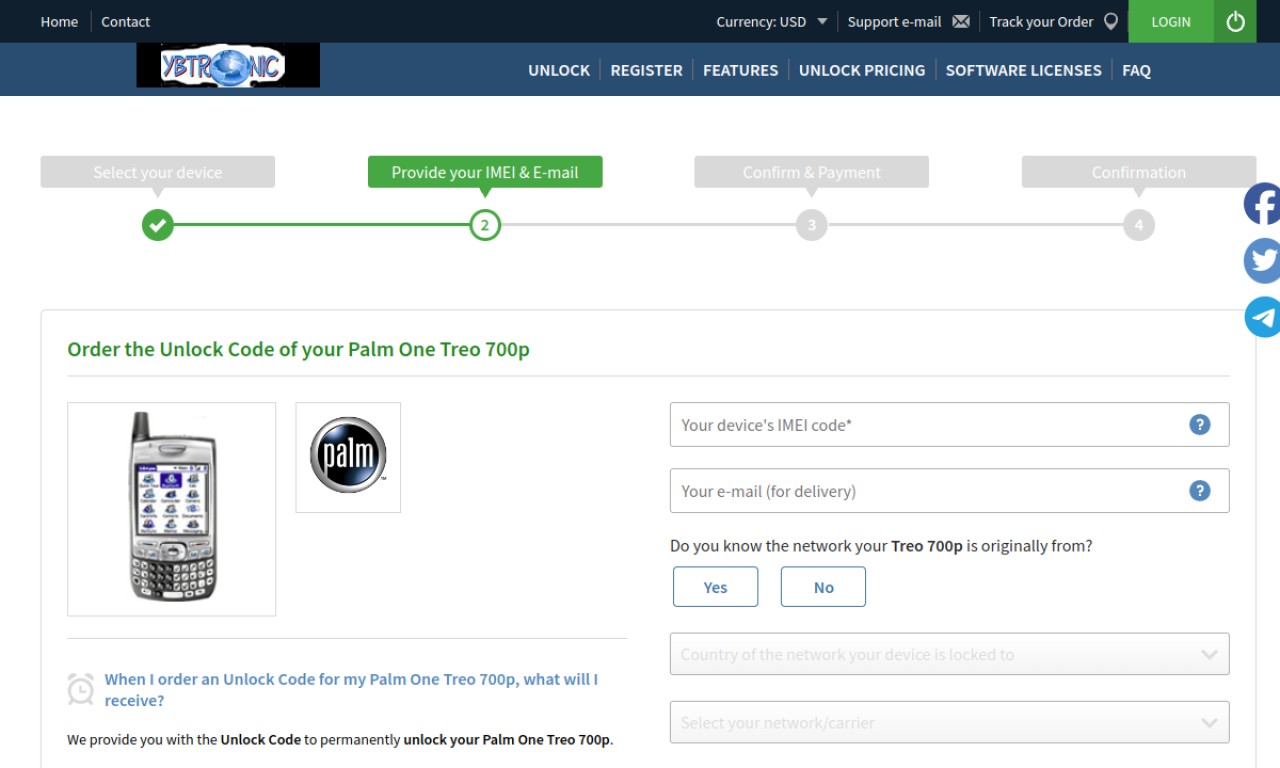Click the Palm brand logo
This screenshot has width=1280, height=768.
coord(348,457)
